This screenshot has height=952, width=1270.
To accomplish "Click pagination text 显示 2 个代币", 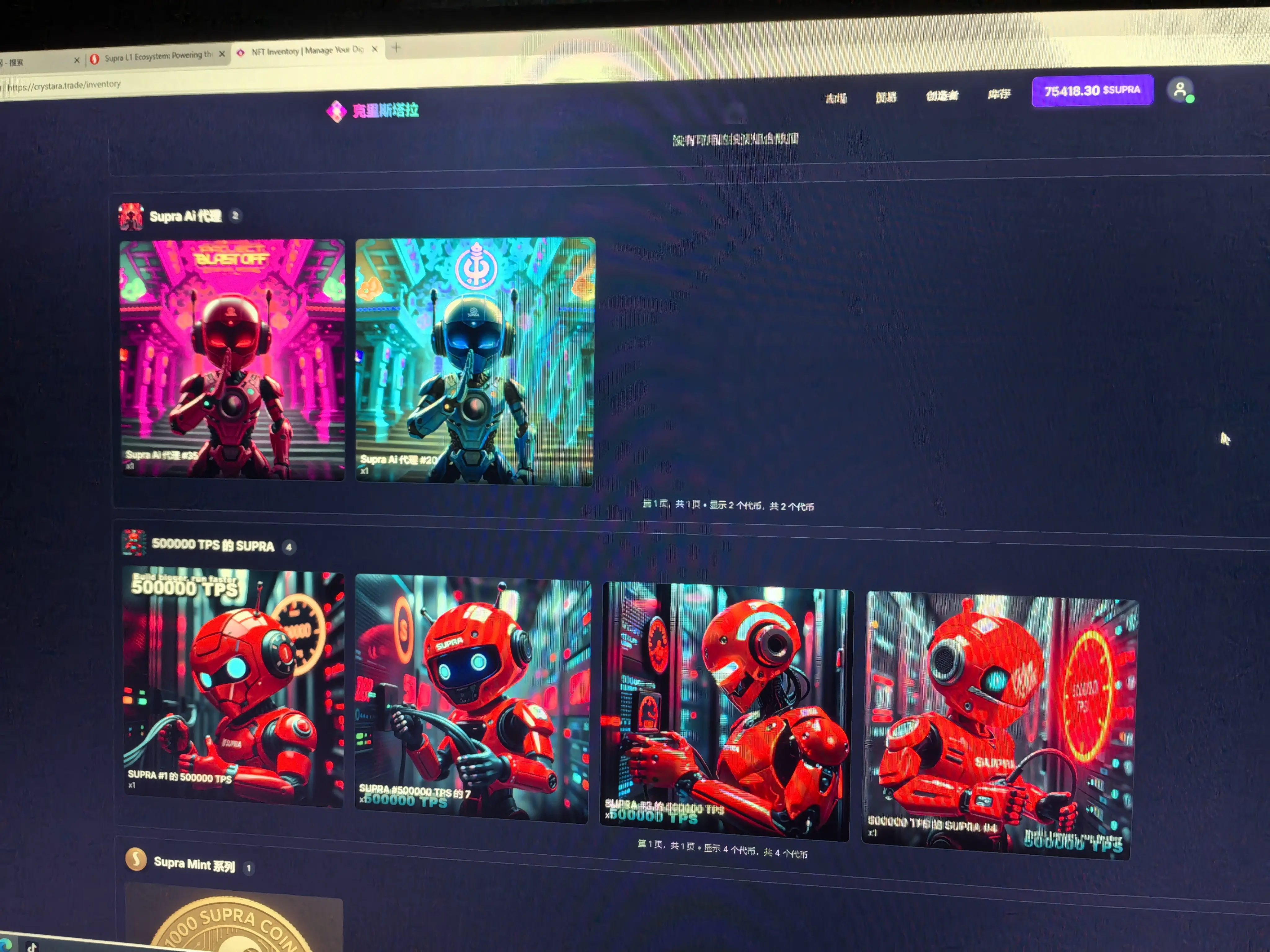I will [735, 505].
